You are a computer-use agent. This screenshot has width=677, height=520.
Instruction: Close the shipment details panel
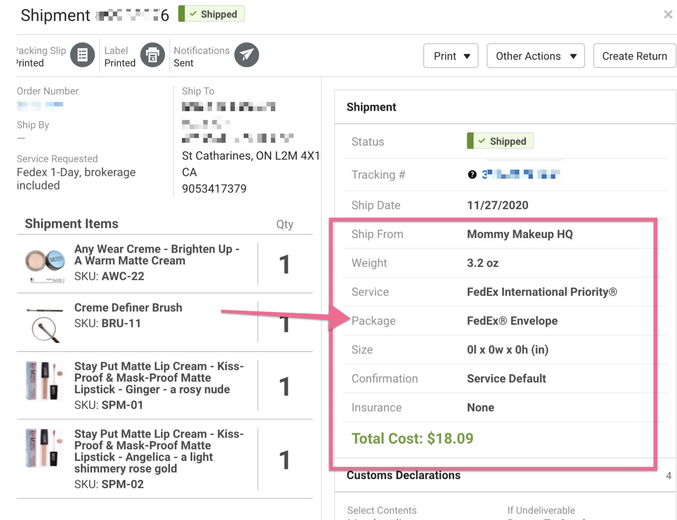pyautogui.click(x=668, y=15)
